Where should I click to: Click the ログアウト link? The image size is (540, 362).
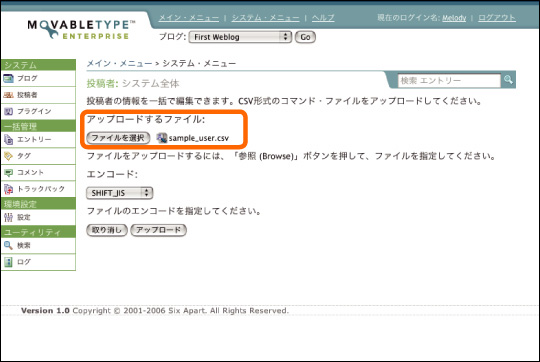(497, 18)
